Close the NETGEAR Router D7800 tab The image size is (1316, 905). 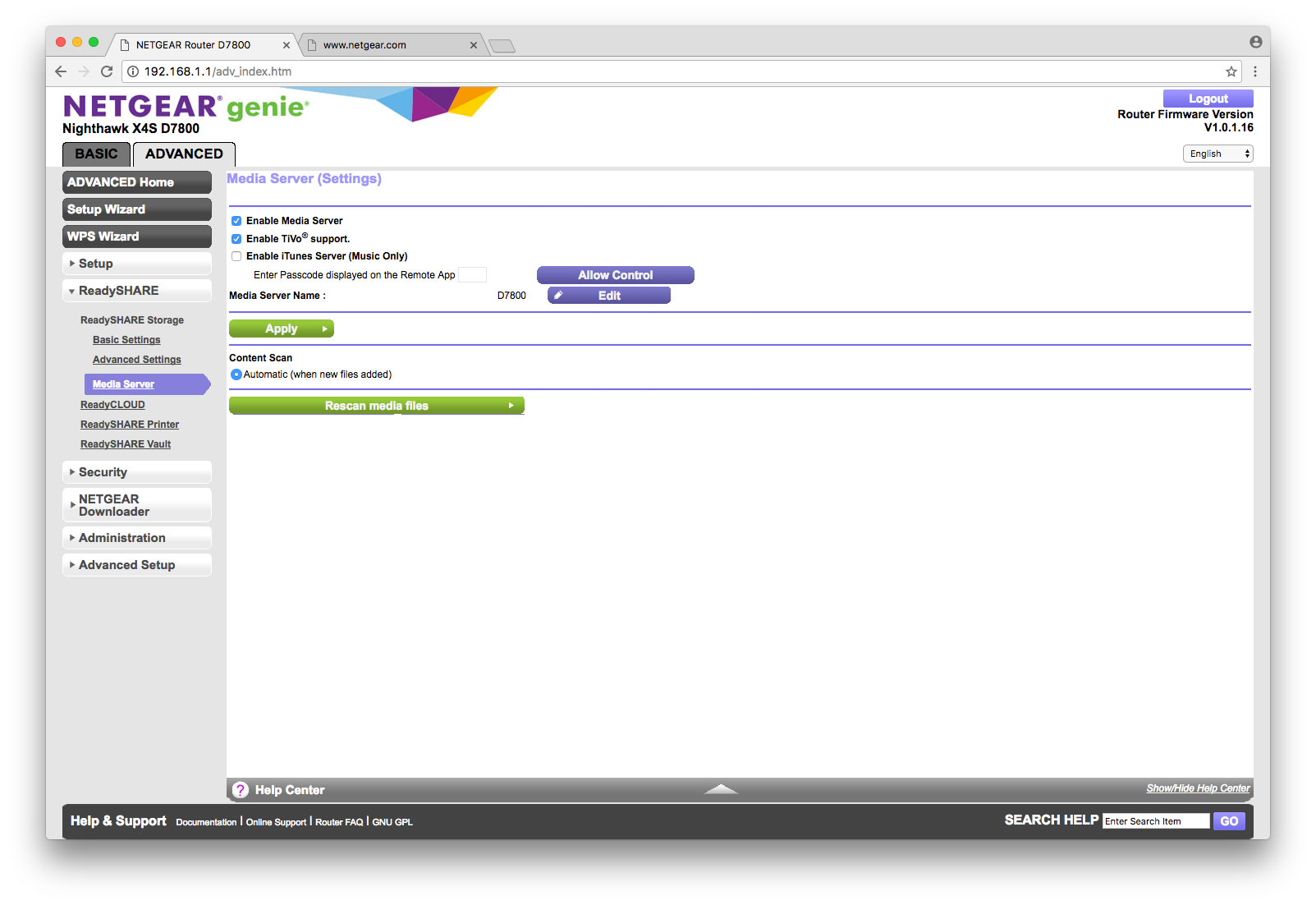[287, 45]
